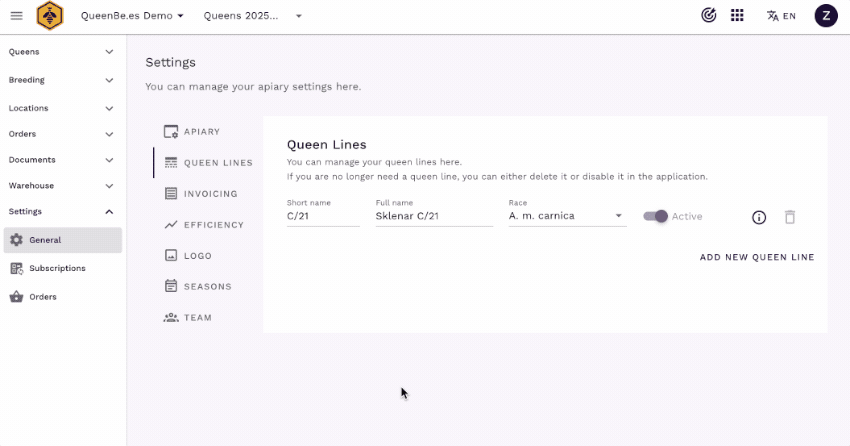The width and height of the screenshot is (850, 446).
Task: Click the info icon for queen line C/21
Action: click(759, 217)
